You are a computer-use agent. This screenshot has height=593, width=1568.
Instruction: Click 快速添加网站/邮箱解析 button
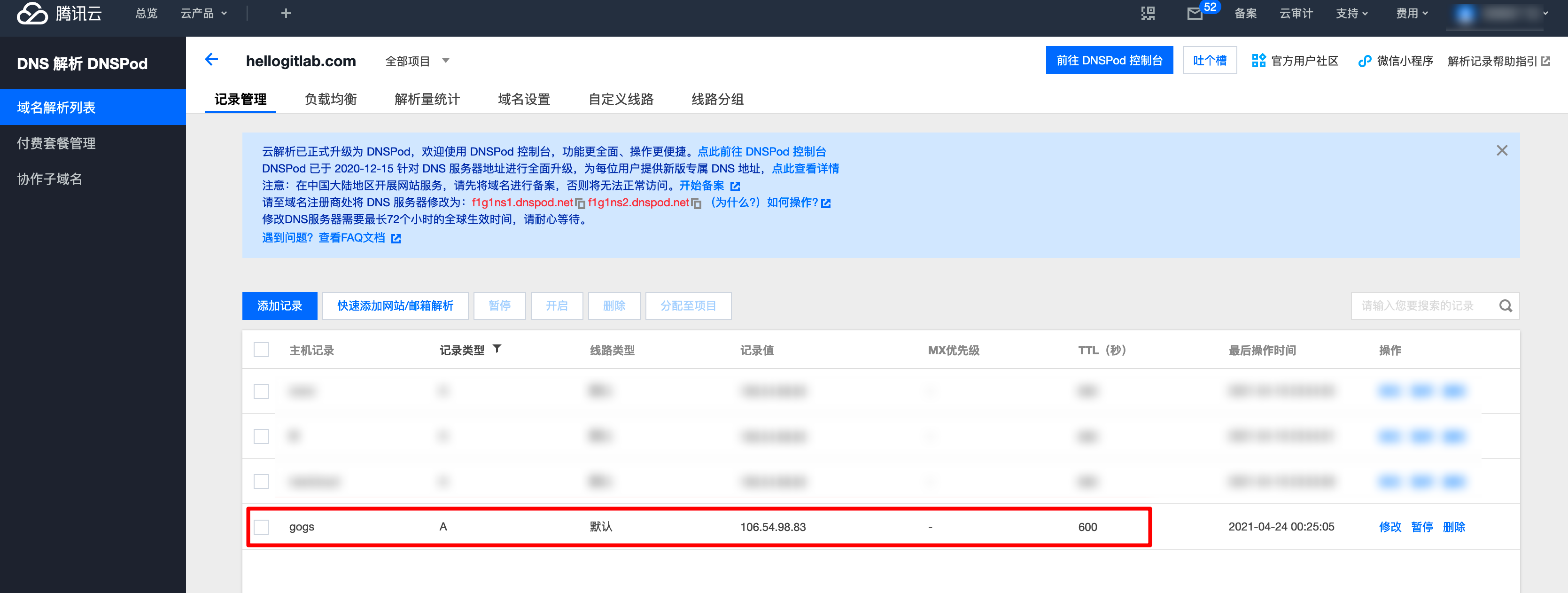(395, 305)
